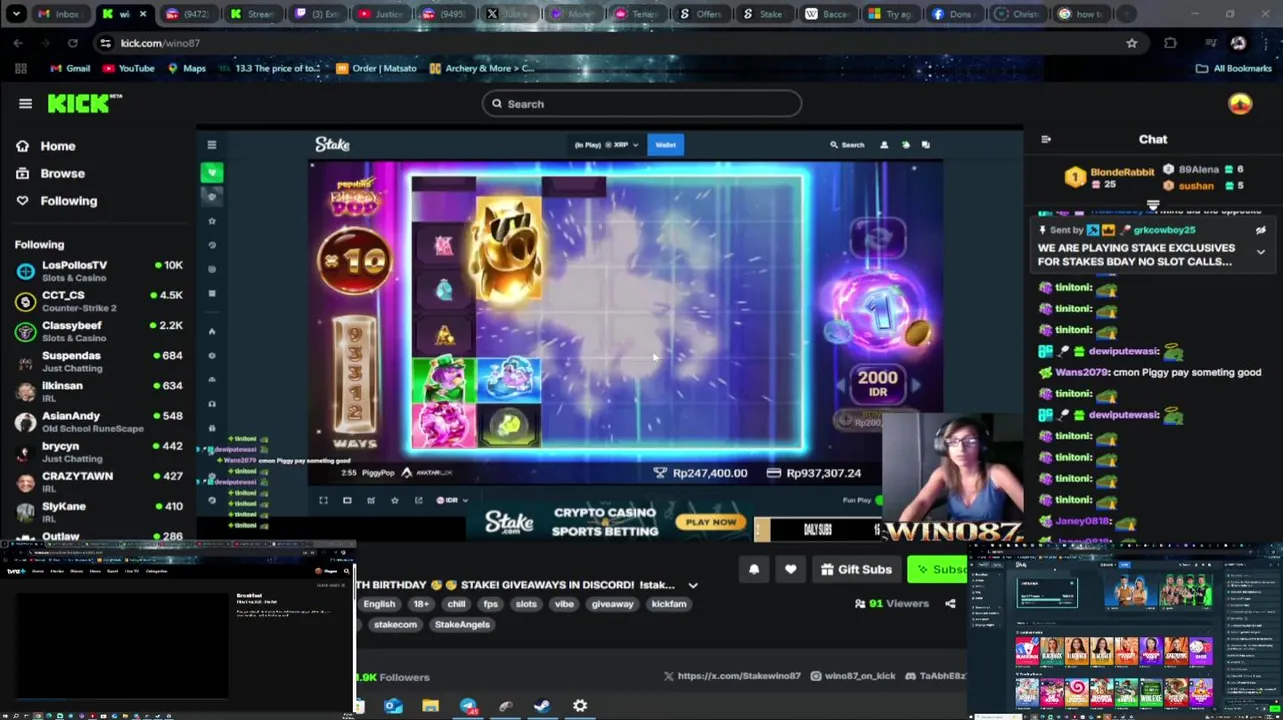Click the gold x10 multiplier badge
The height and width of the screenshot is (720, 1283).
point(354,260)
